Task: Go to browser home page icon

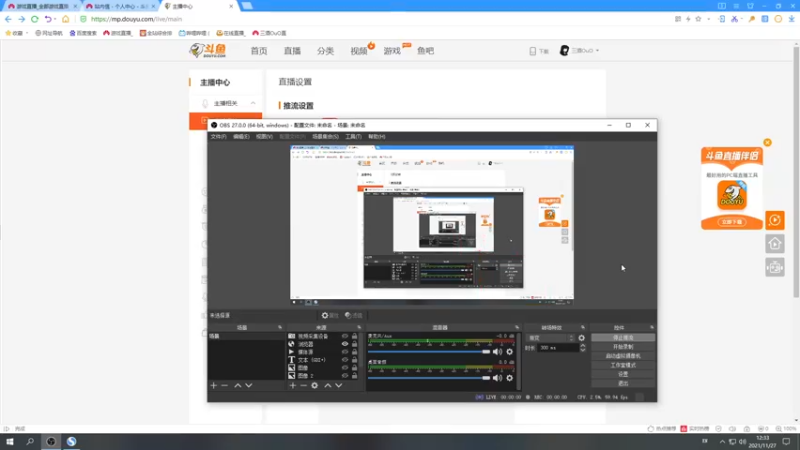Action: (x=65, y=19)
